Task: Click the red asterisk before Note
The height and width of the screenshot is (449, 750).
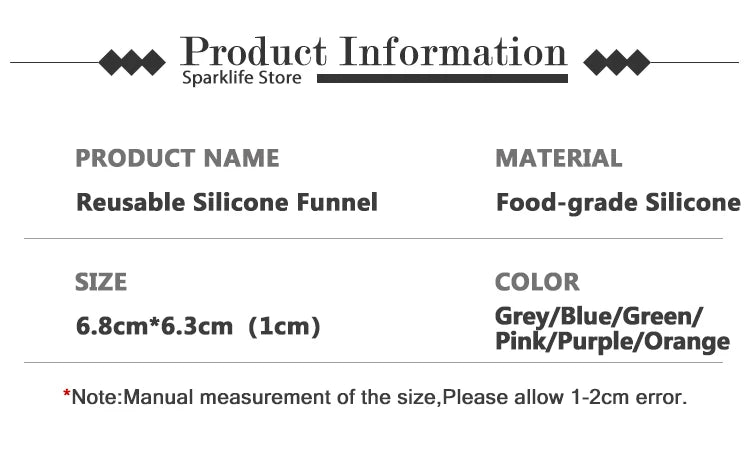Action: (x=66, y=394)
